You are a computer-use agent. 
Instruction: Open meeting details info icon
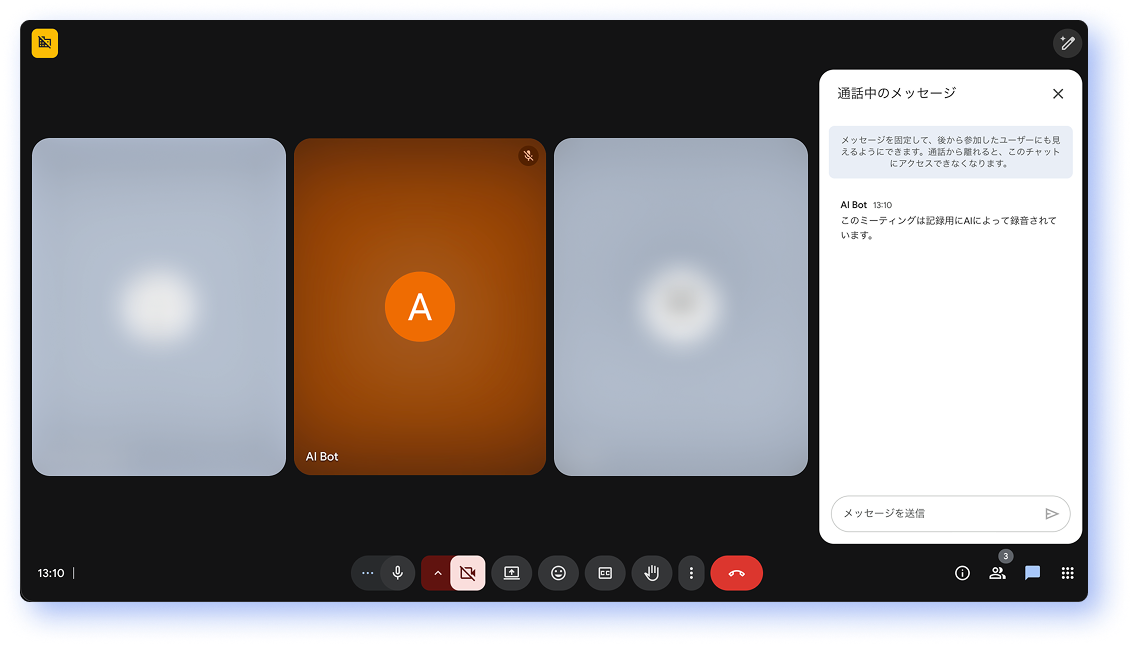962,573
